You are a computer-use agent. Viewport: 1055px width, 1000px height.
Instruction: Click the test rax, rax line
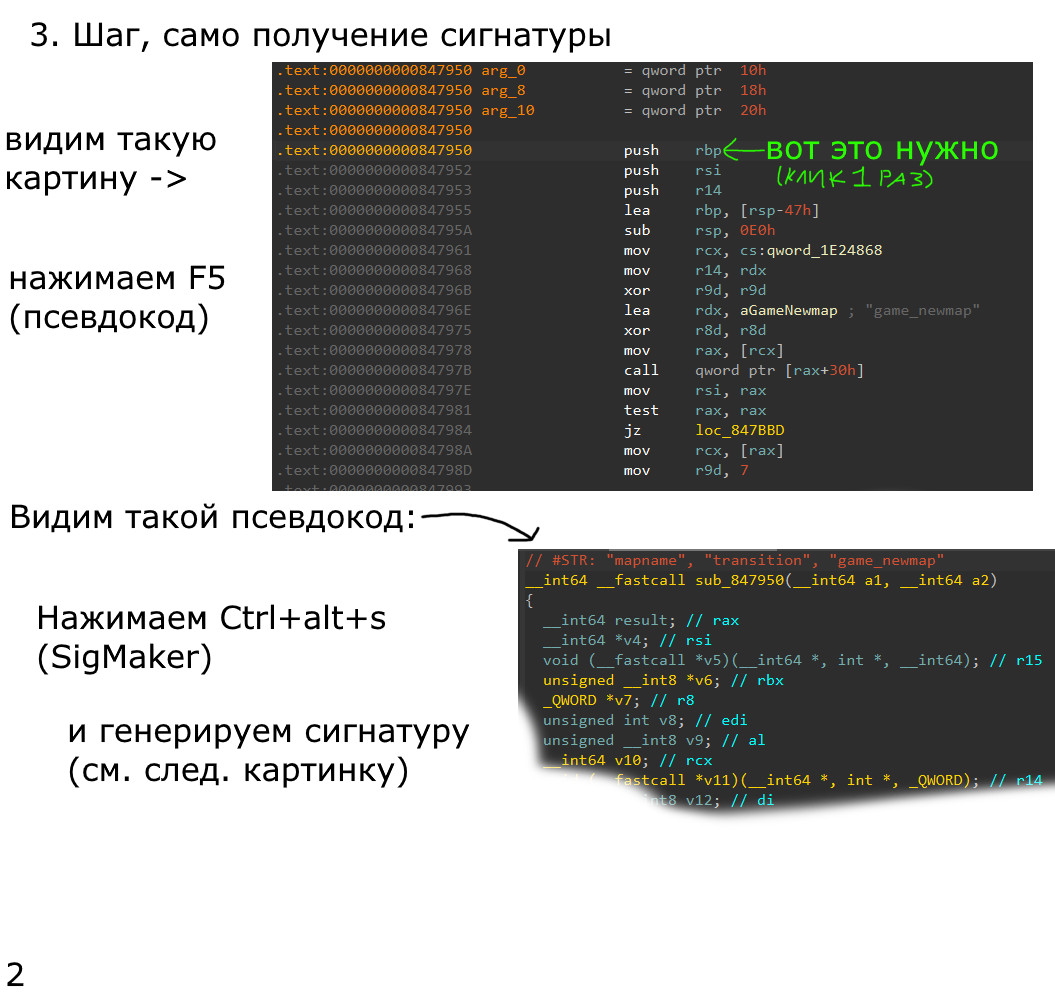point(695,410)
